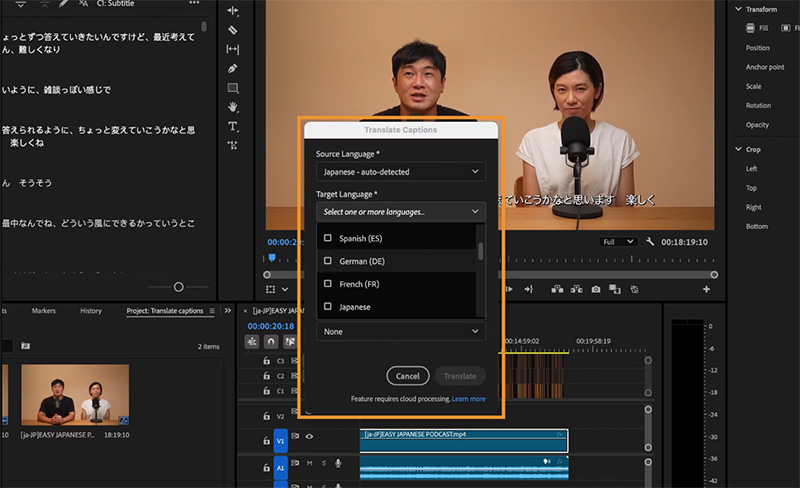This screenshot has height=488, width=800.
Task: Select the Slip tool
Action: (x=233, y=49)
